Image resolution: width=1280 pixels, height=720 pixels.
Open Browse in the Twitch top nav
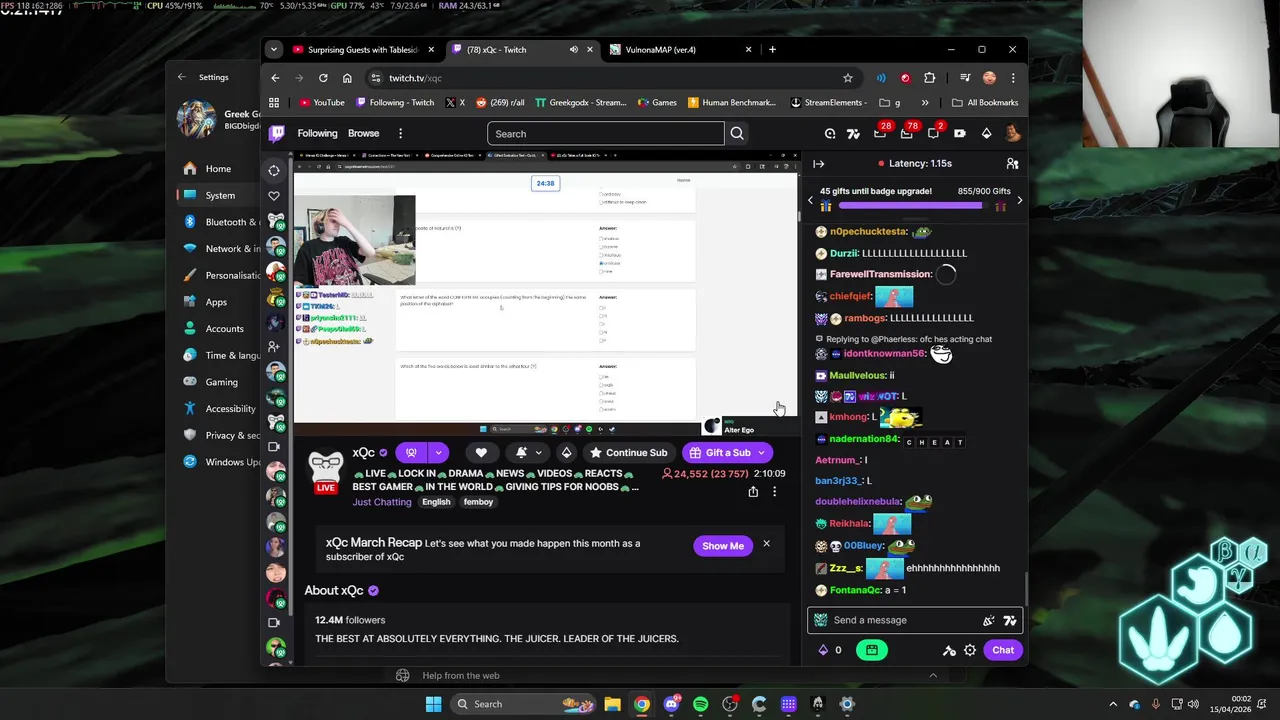tap(363, 134)
